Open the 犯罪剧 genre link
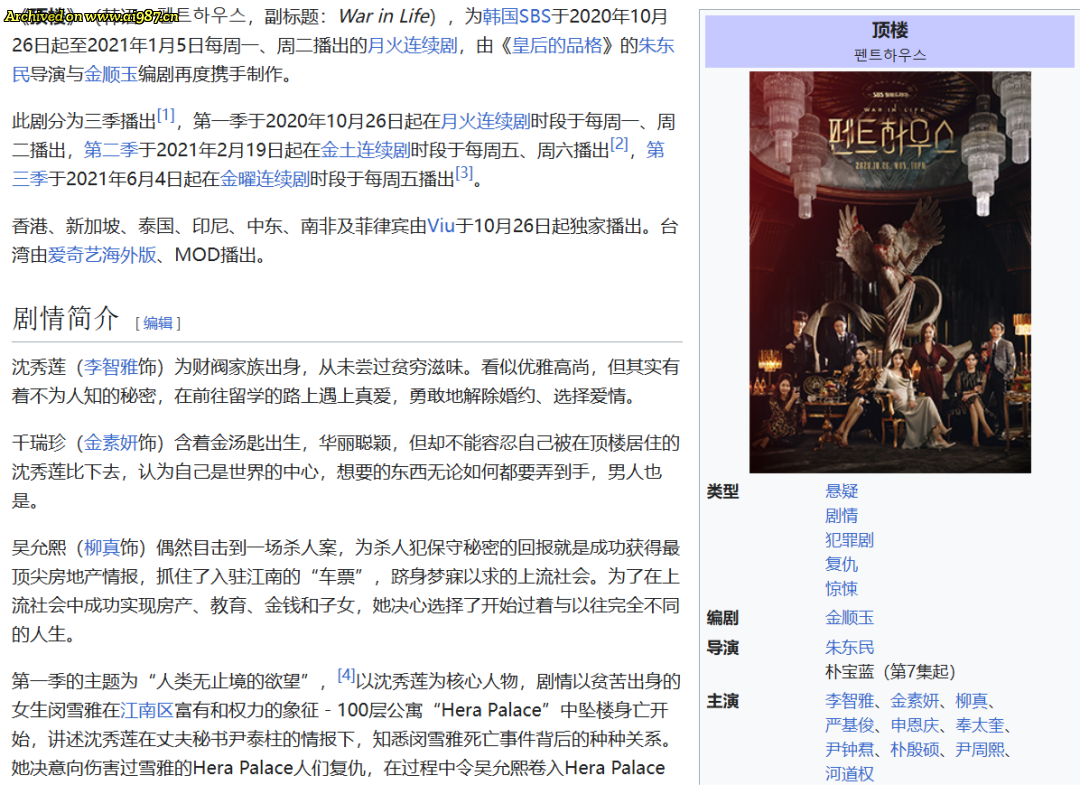The width and height of the screenshot is (1080, 785). [x=849, y=540]
